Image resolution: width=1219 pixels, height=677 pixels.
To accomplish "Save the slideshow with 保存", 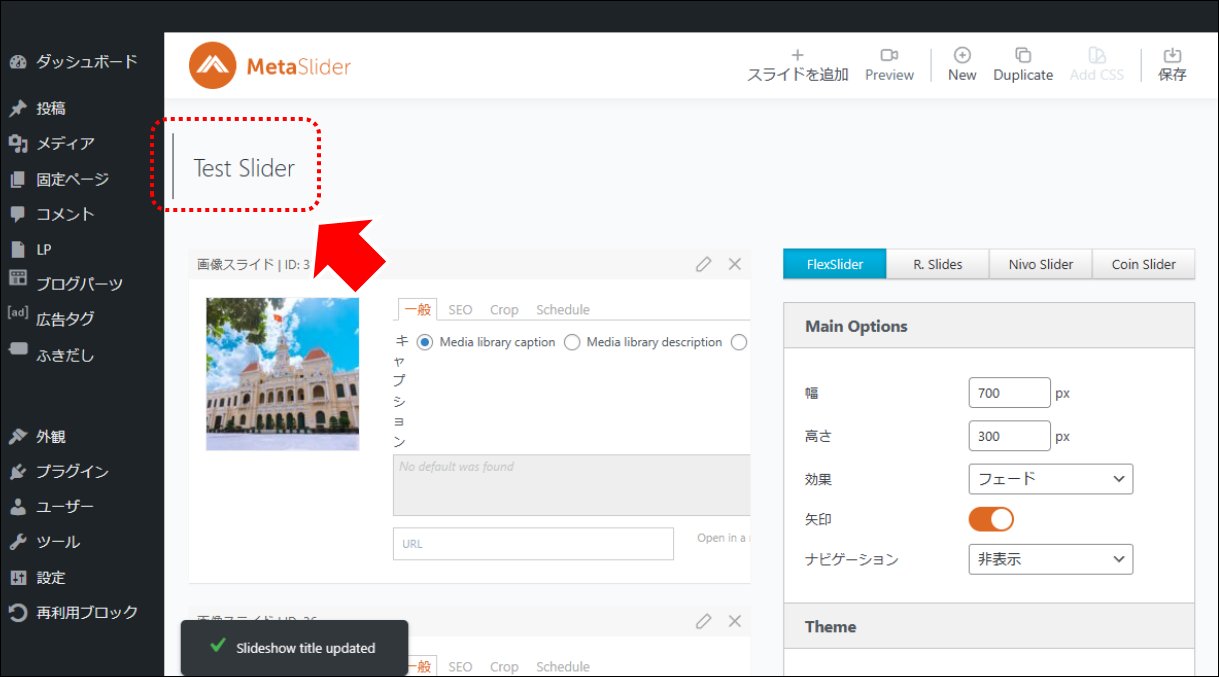I will tap(1173, 65).
